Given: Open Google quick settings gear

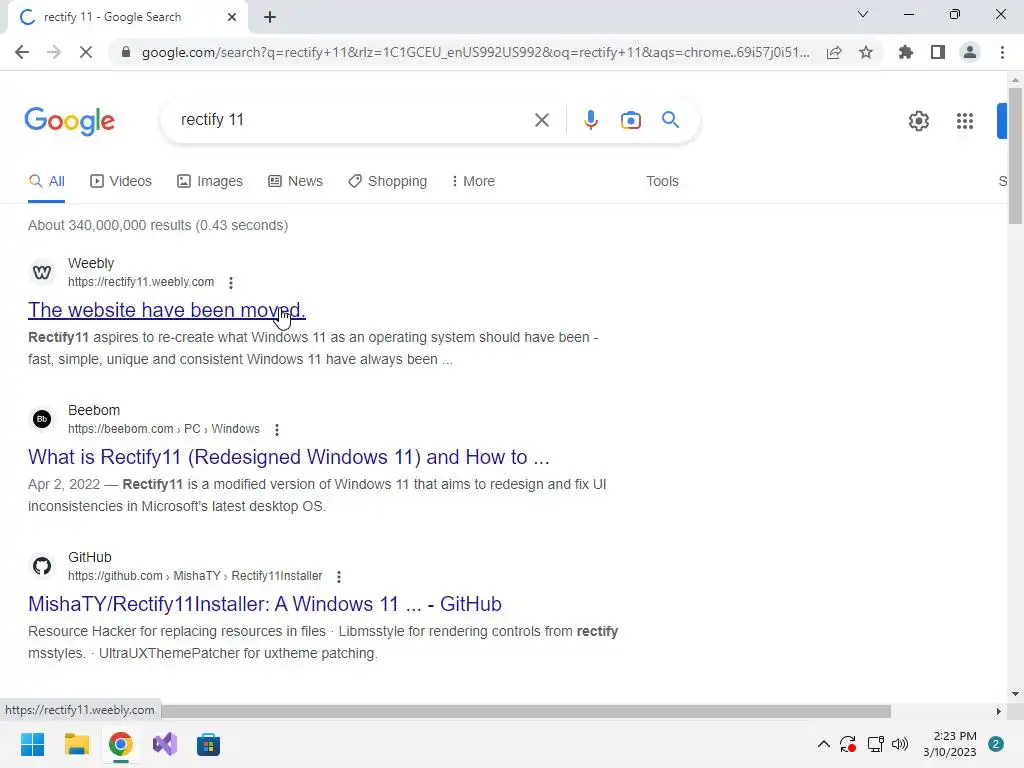Looking at the screenshot, I should click(x=919, y=121).
